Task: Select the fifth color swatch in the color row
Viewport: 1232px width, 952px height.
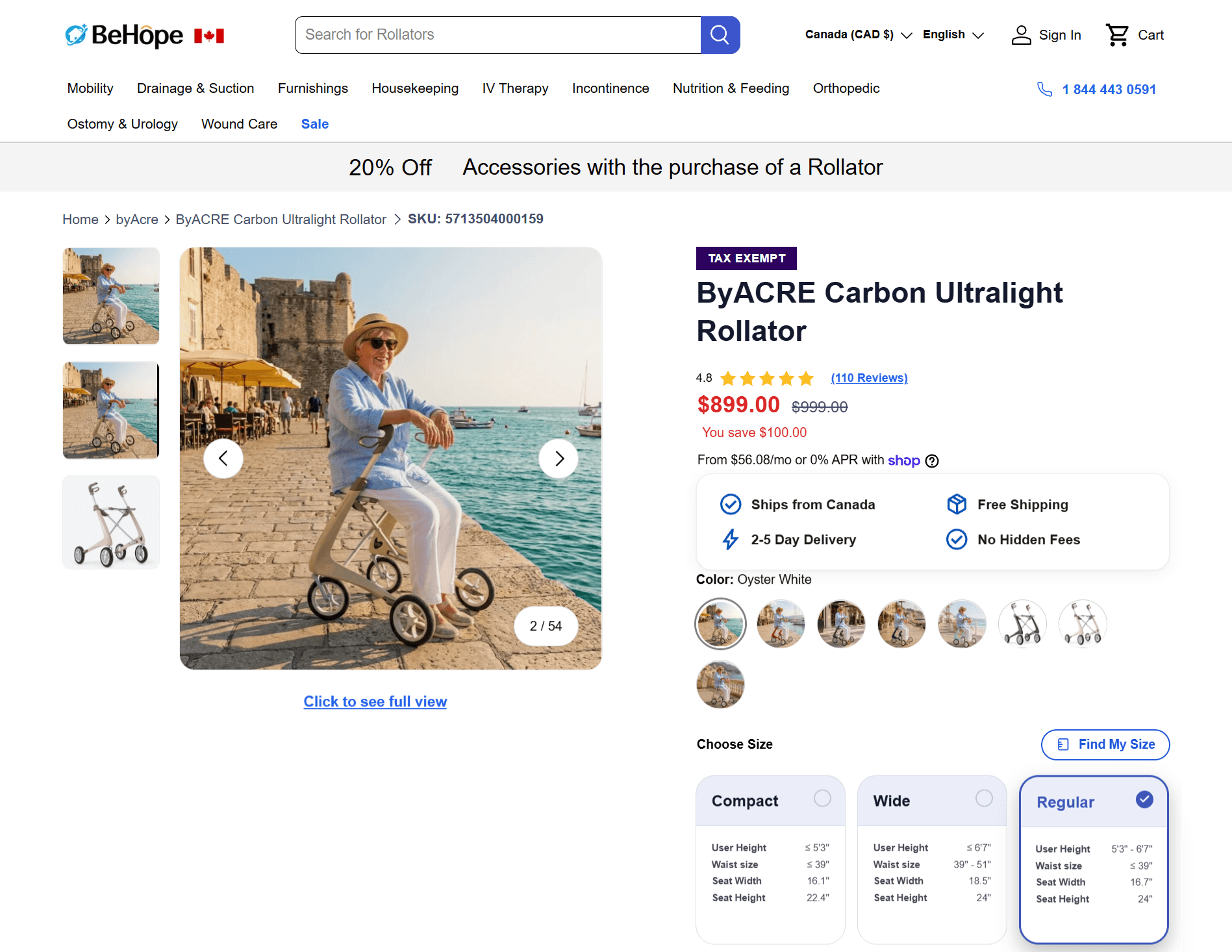Action: pyautogui.click(x=962, y=623)
